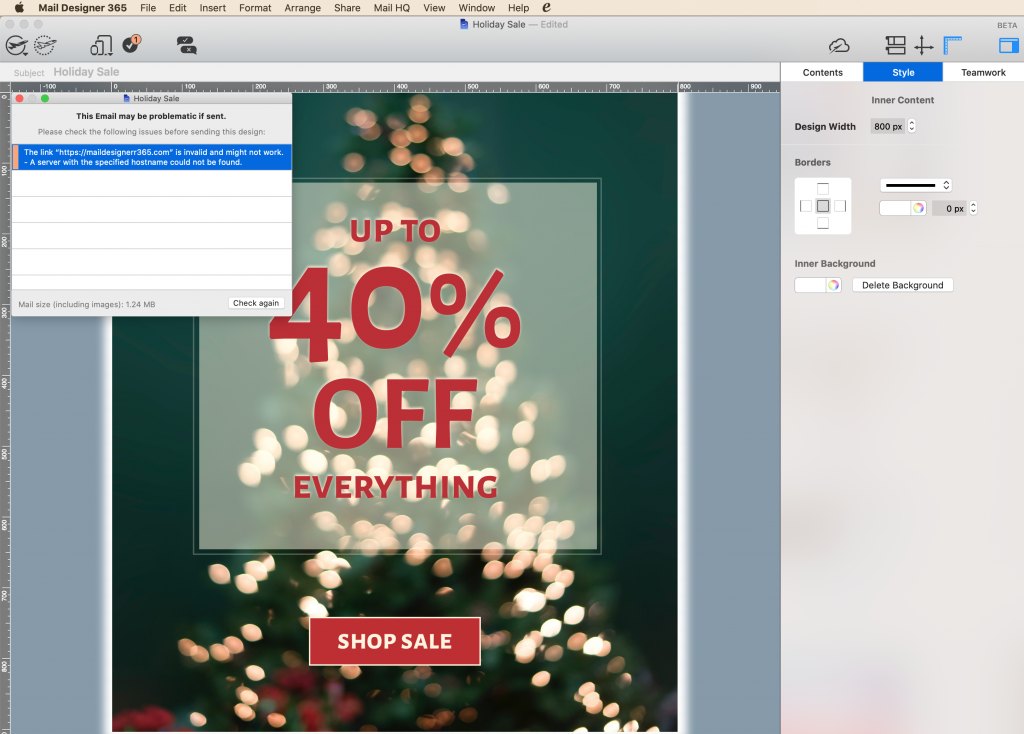Click the Delete Background button
This screenshot has width=1024, height=734.
[x=903, y=285]
